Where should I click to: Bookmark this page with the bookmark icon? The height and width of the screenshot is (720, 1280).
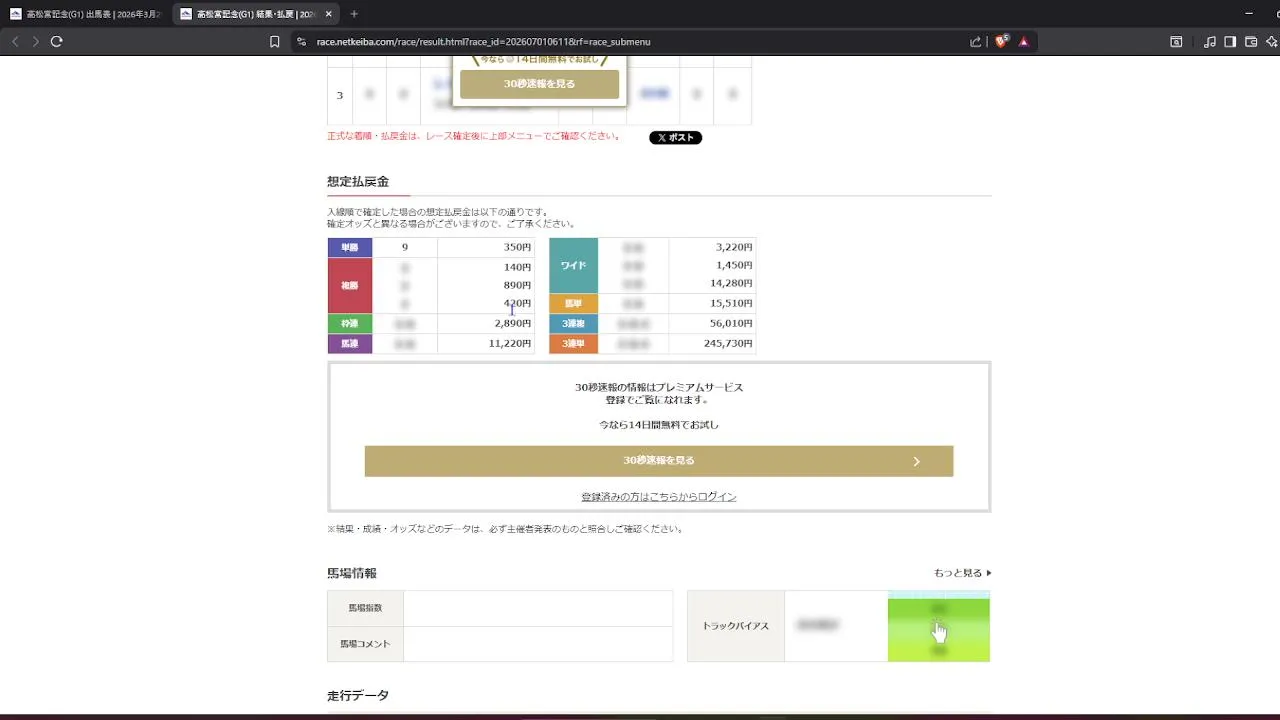(275, 42)
